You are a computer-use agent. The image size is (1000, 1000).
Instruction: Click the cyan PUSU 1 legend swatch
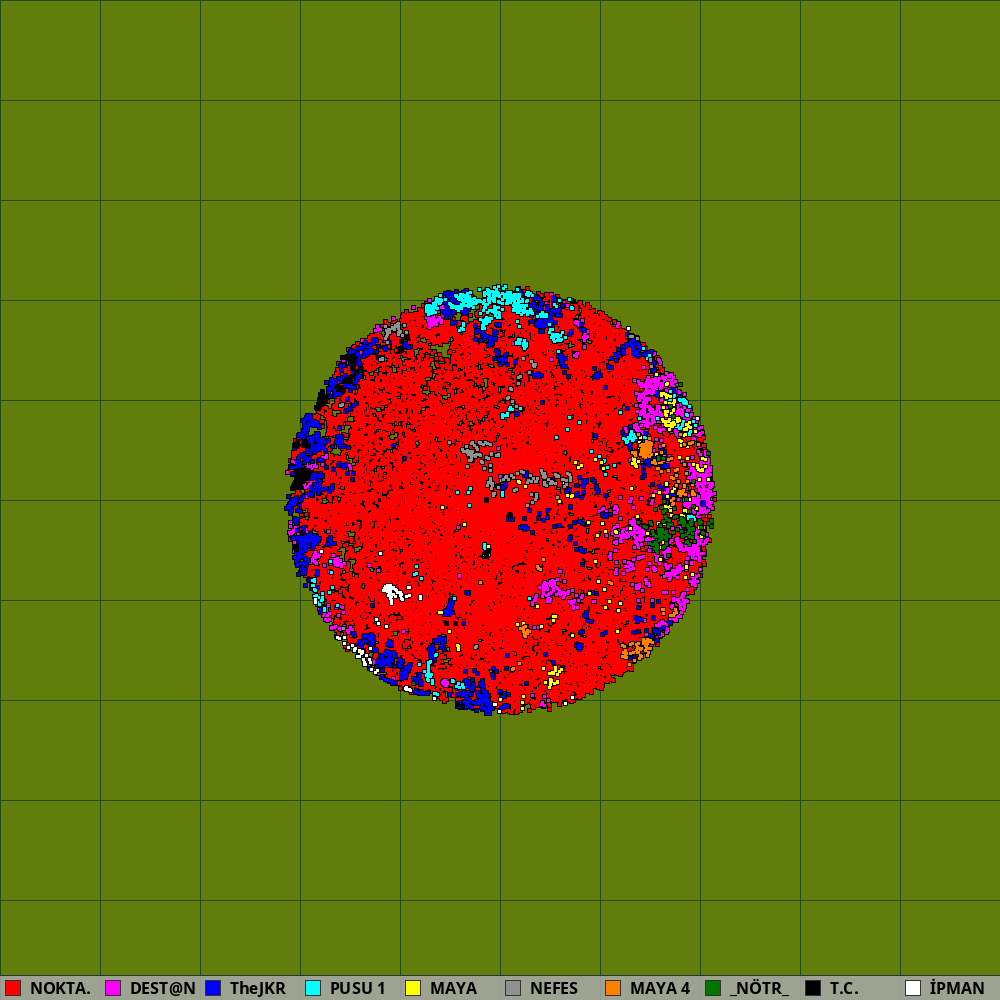pyautogui.click(x=313, y=988)
